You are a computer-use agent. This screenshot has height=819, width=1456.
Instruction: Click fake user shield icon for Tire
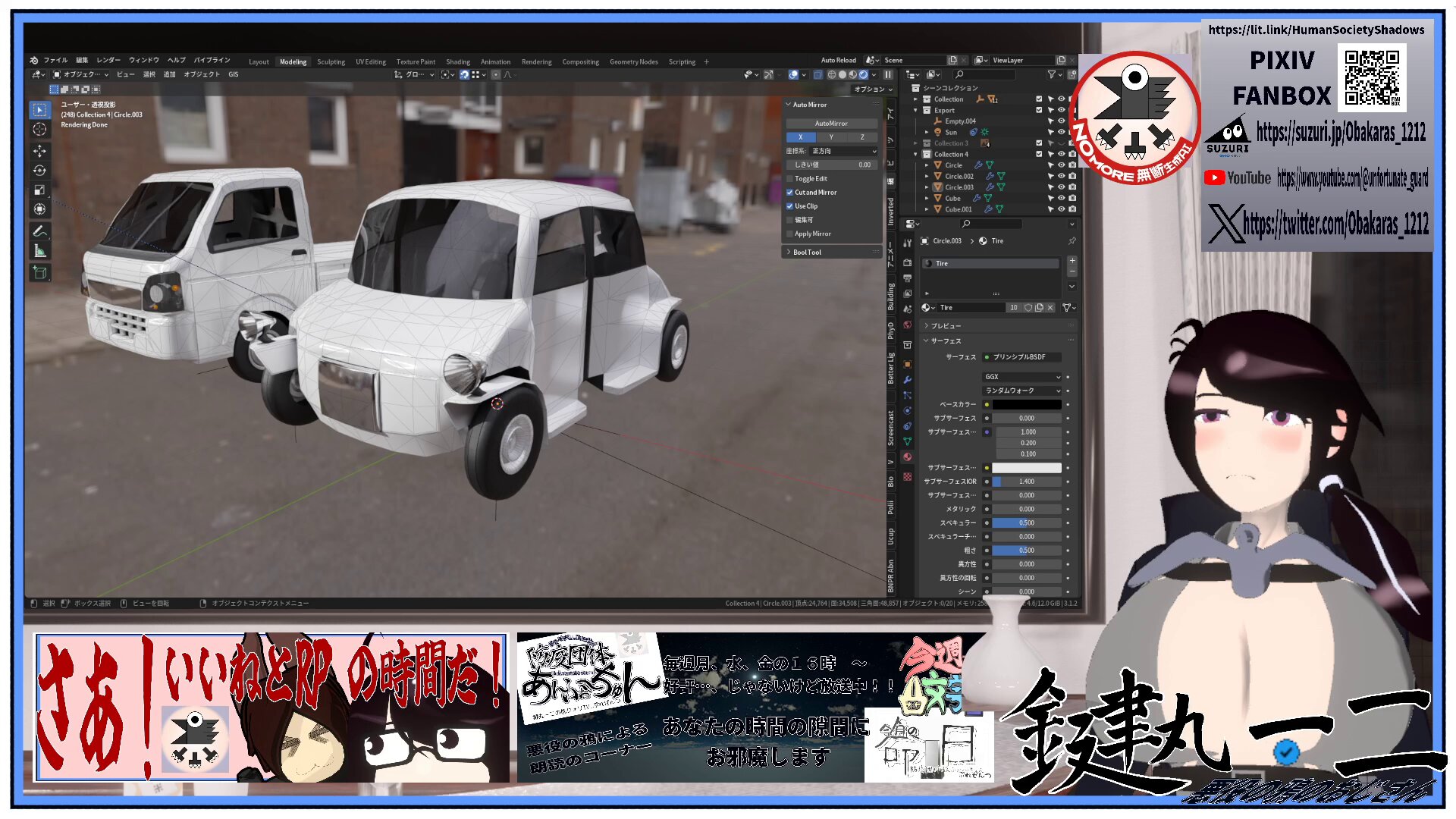point(1028,308)
